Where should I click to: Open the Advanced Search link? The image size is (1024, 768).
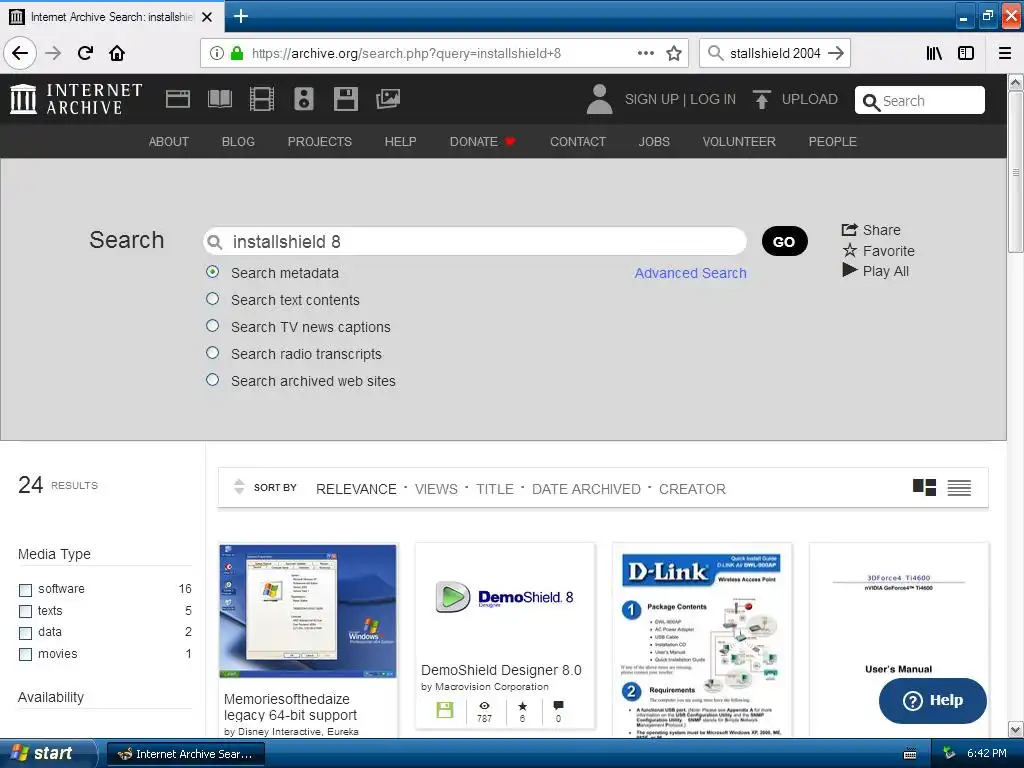click(690, 273)
